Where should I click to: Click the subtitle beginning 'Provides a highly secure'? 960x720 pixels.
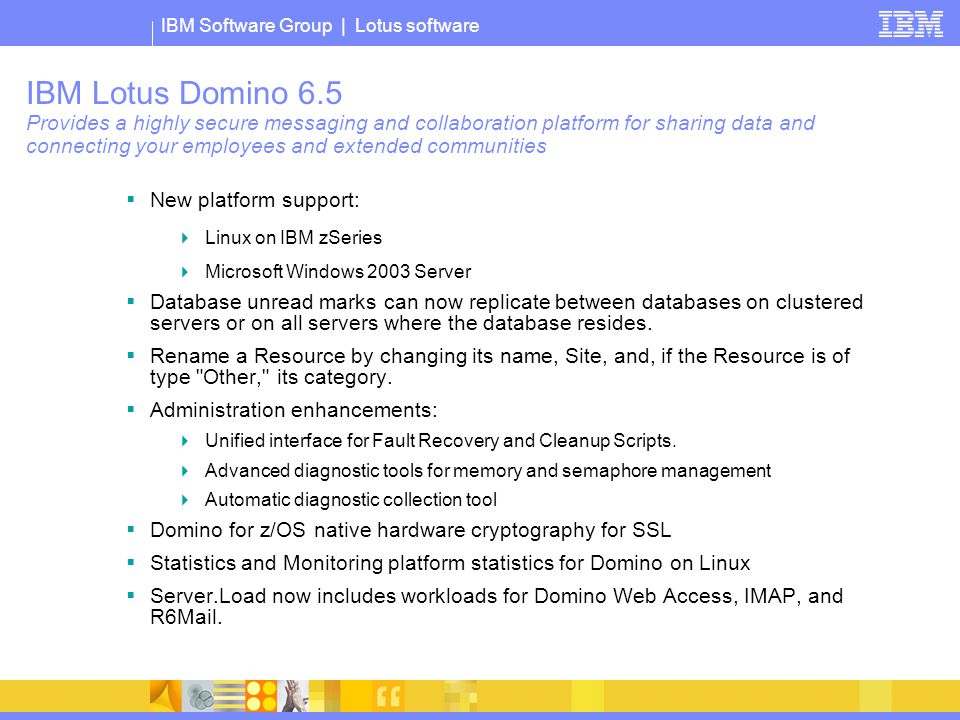tap(421, 123)
